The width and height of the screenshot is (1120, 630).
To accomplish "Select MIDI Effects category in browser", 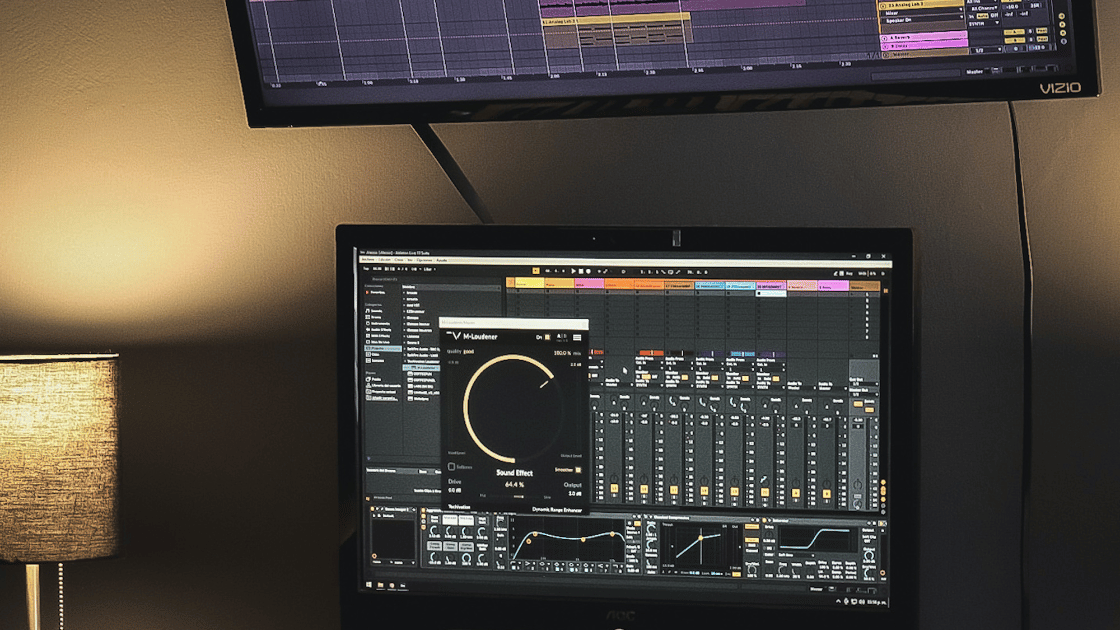I will point(380,336).
